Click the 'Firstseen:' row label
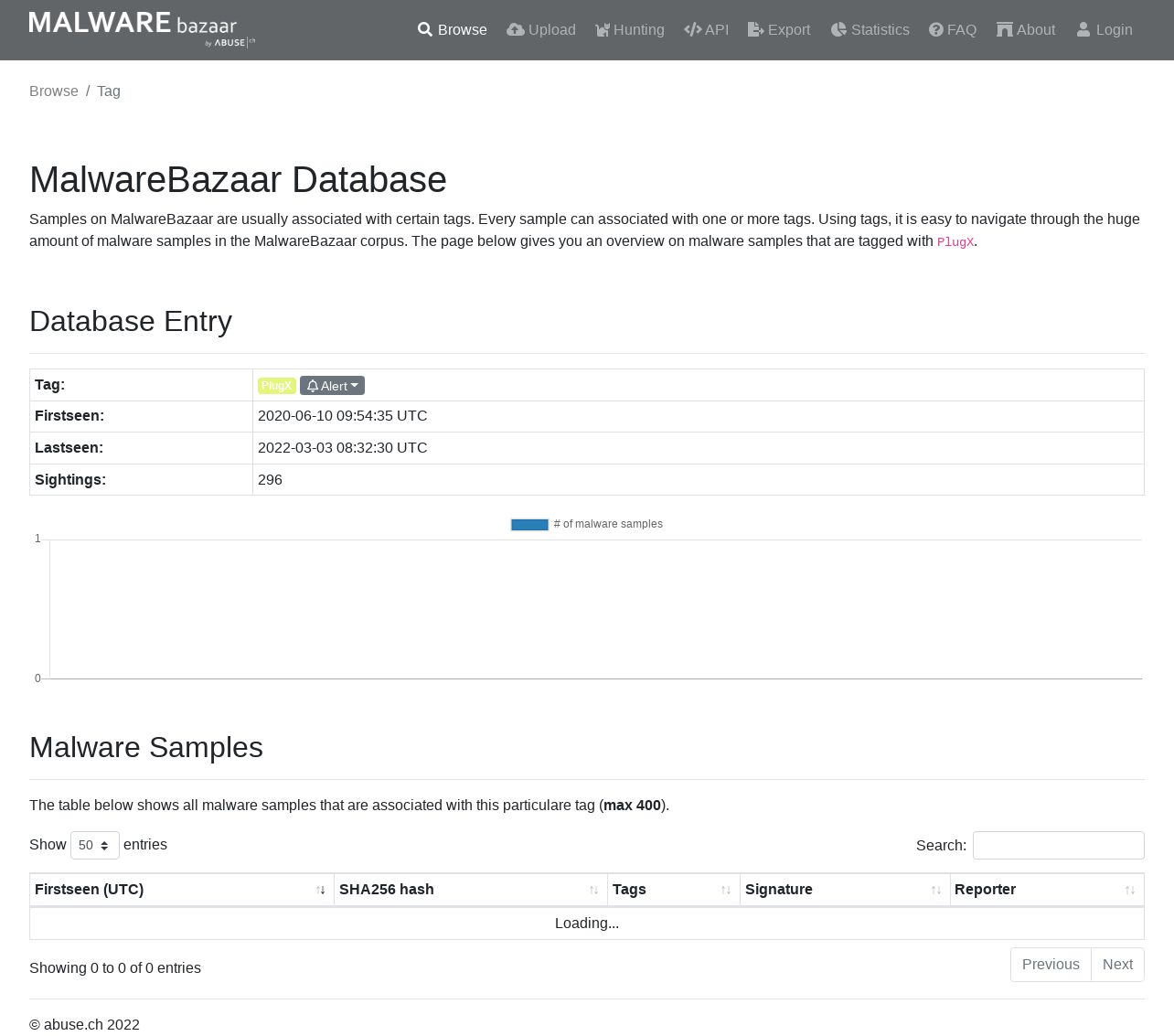The width and height of the screenshot is (1174, 1036). coord(69,416)
